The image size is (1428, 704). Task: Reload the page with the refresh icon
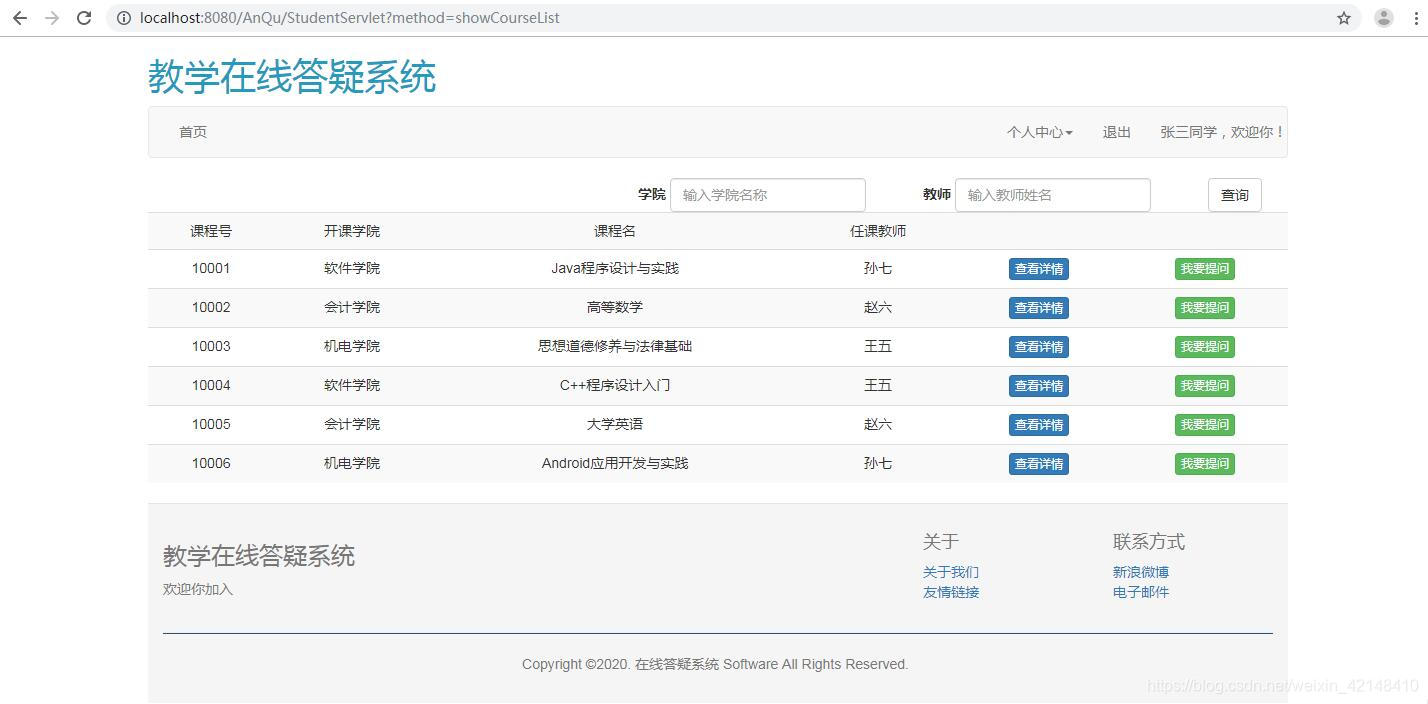84,18
